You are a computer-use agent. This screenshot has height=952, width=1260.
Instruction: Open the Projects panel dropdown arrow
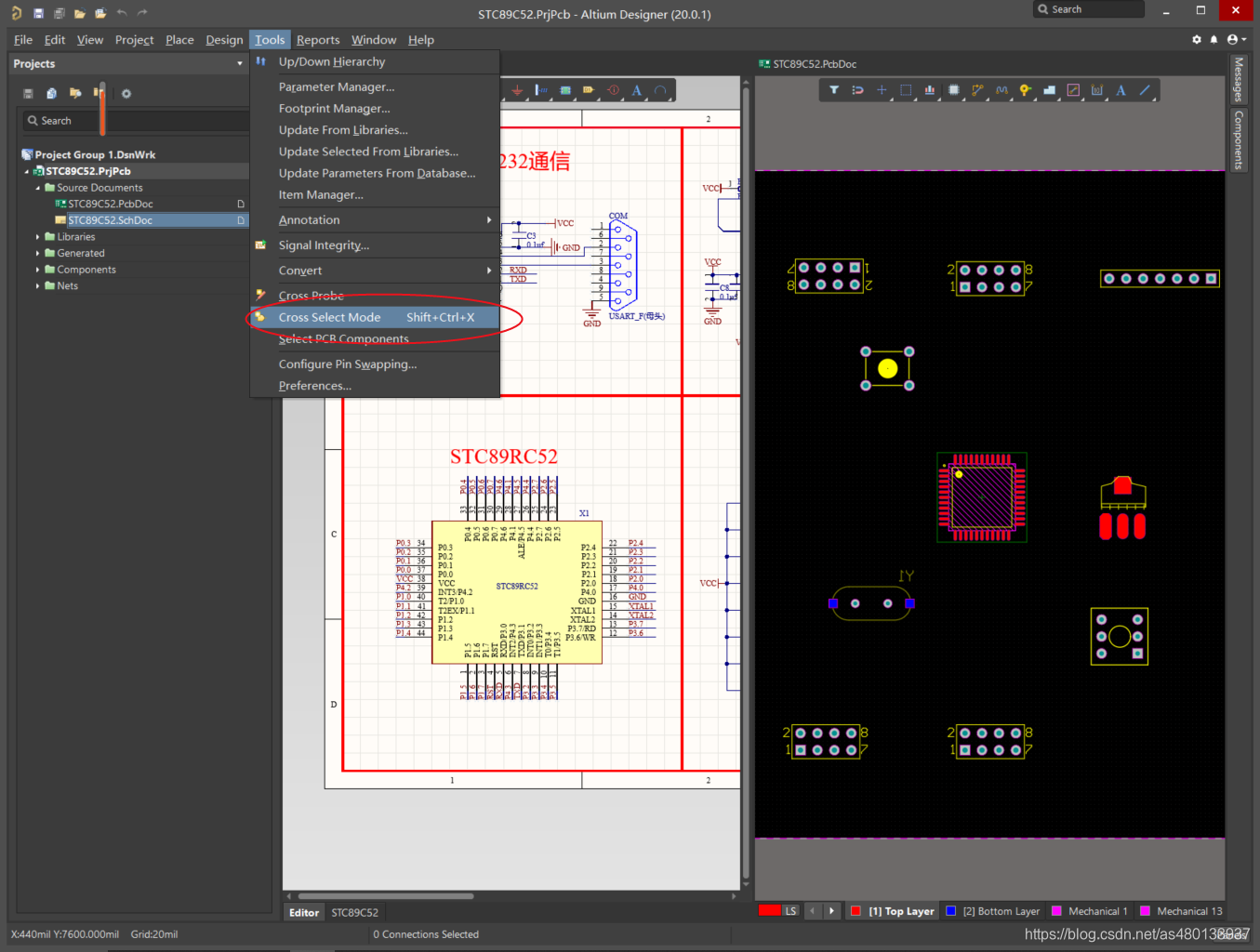click(240, 64)
